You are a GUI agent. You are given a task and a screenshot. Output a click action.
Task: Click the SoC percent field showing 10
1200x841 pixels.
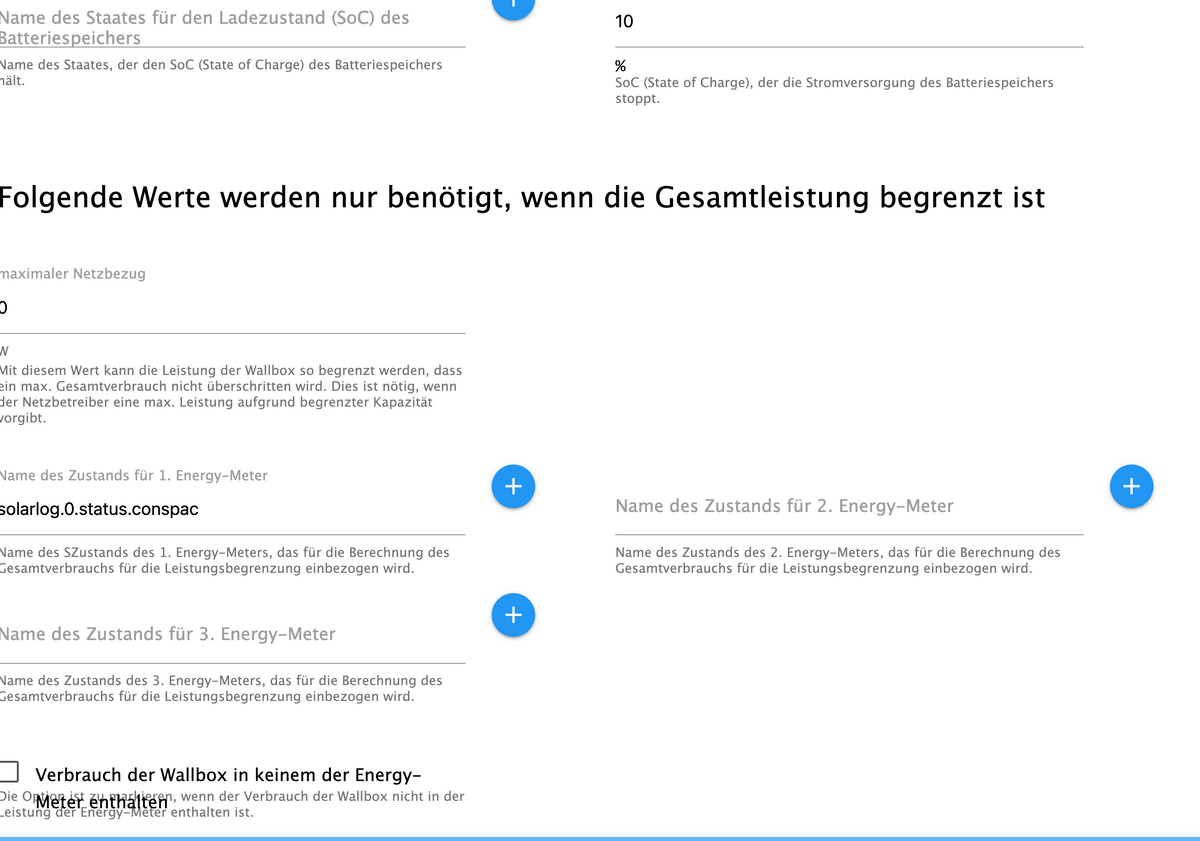[x=849, y=22]
